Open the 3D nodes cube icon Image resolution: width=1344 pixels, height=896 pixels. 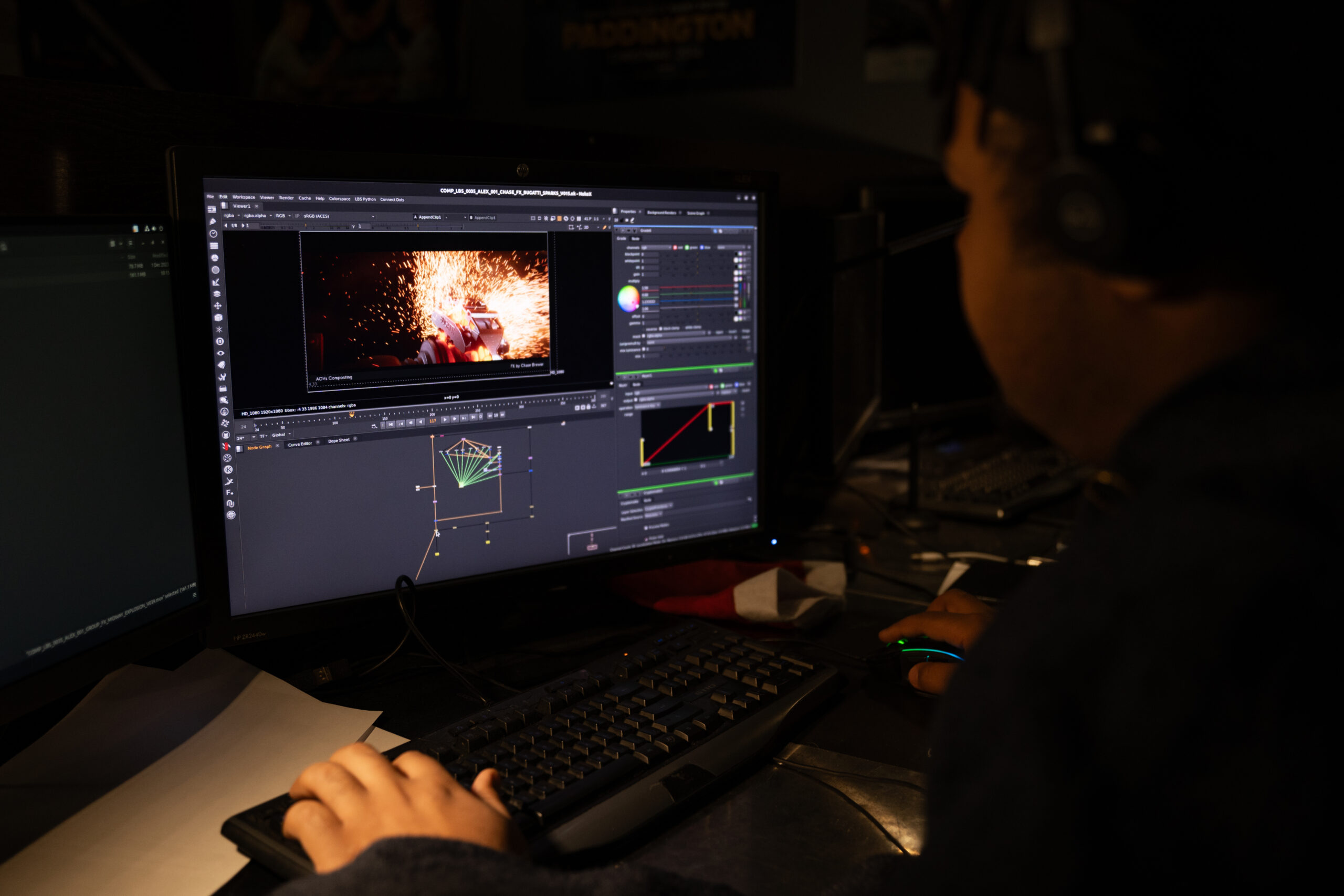[x=218, y=317]
